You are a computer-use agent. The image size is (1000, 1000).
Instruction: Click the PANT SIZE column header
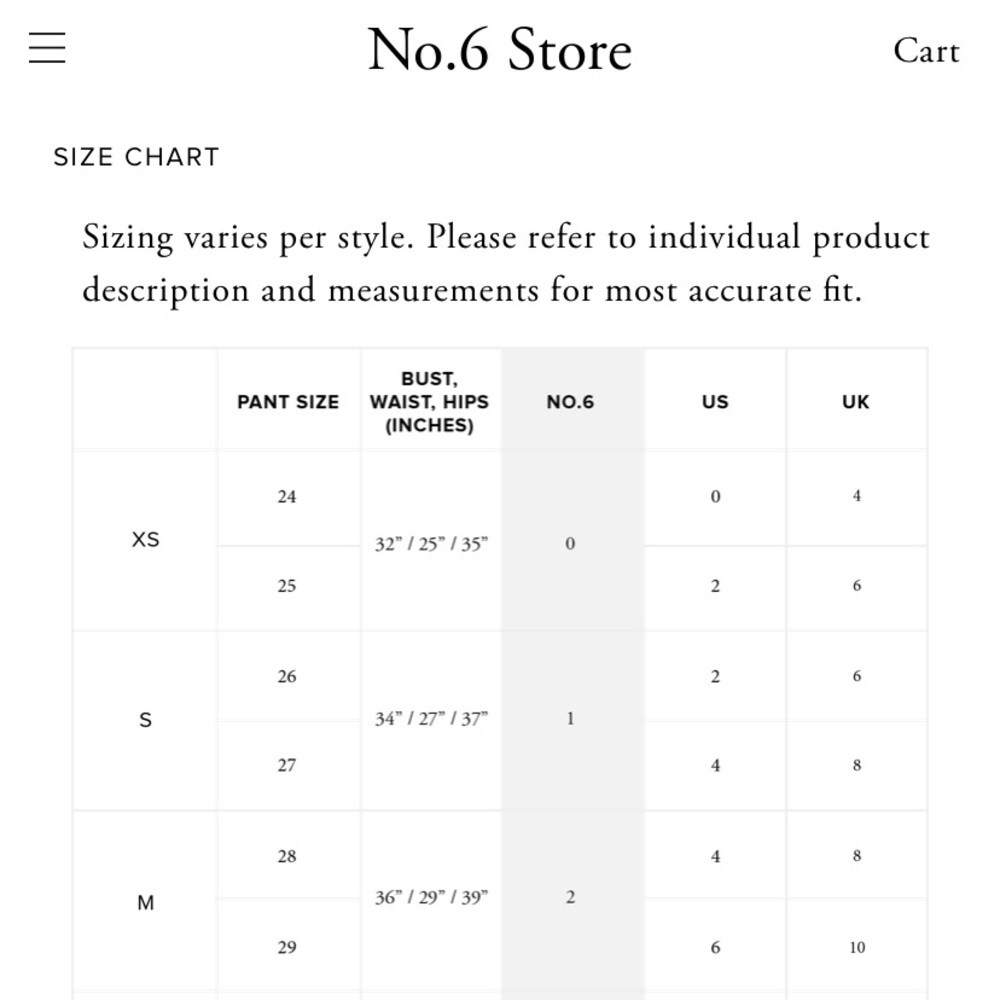[287, 402]
